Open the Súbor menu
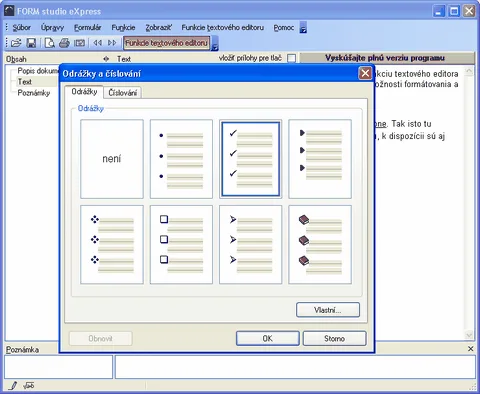Viewport: 480px width, 394px height. pos(22,28)
